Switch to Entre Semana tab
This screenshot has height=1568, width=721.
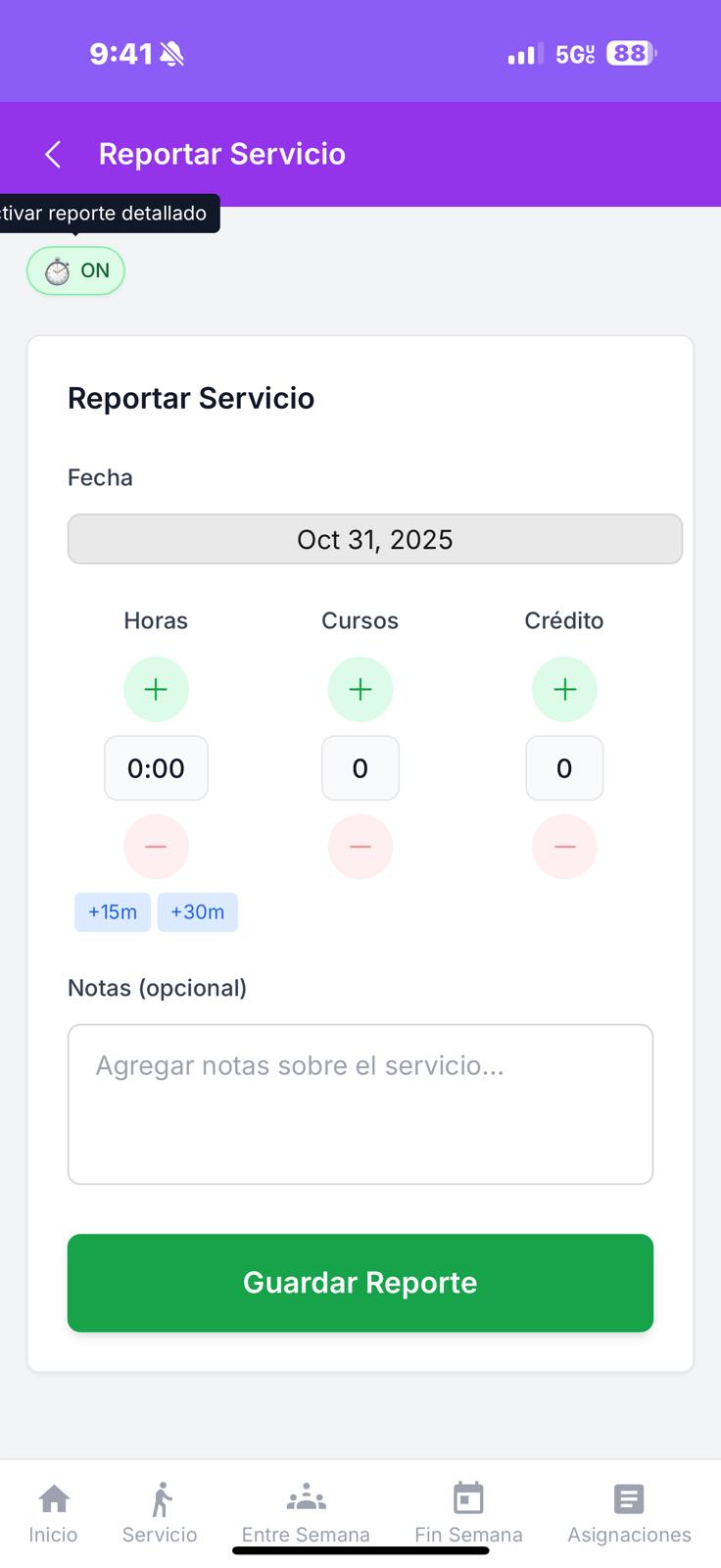pos(306,1513)
